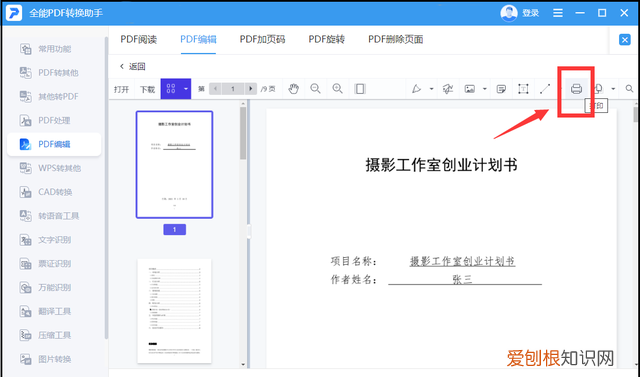This screenshot has width=640, height=377.
Task: Click the 登录 login link
Action: (x=531, y=13)
